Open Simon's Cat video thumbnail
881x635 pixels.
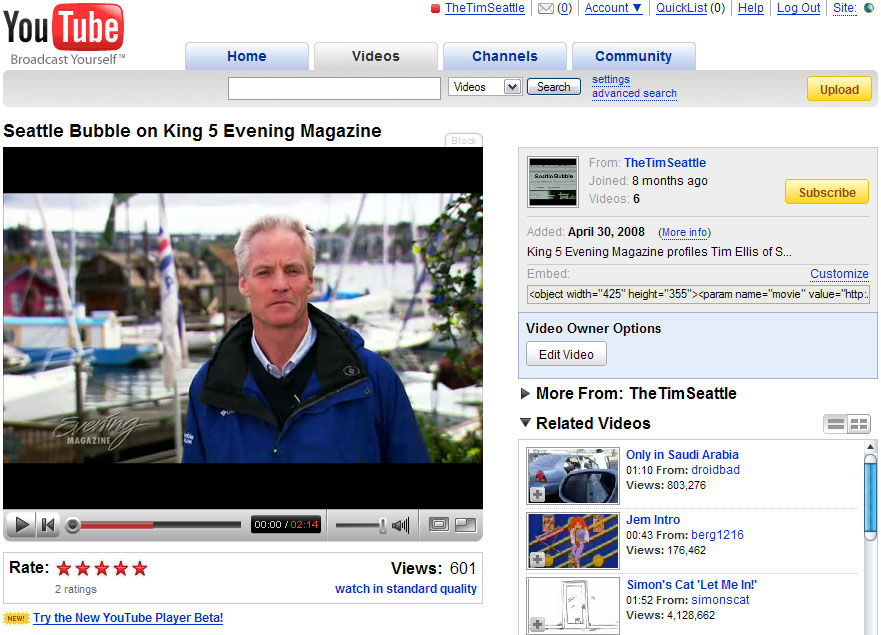573,606
